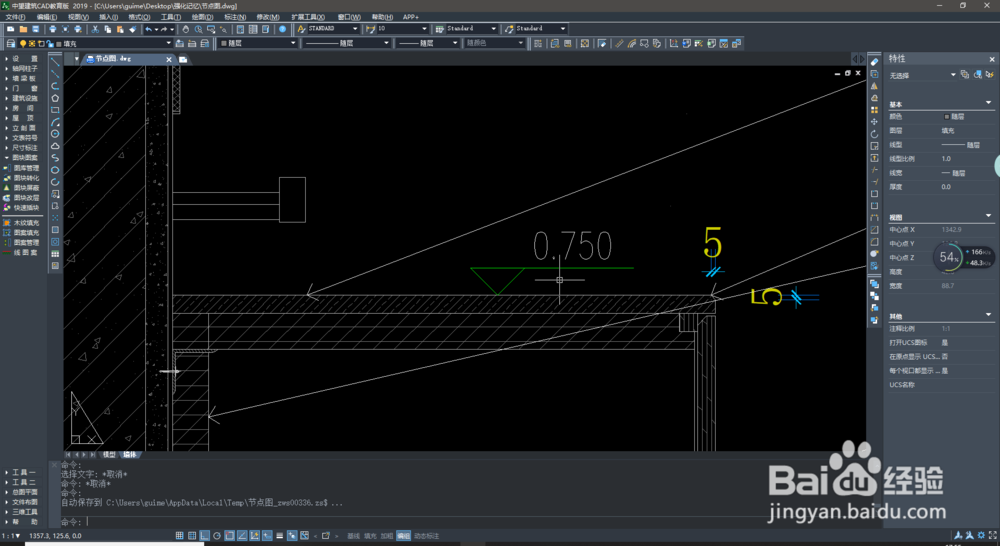The image size is (1000, 546).
Task: Open the 文件(F) menu
Action: [16, 17]
